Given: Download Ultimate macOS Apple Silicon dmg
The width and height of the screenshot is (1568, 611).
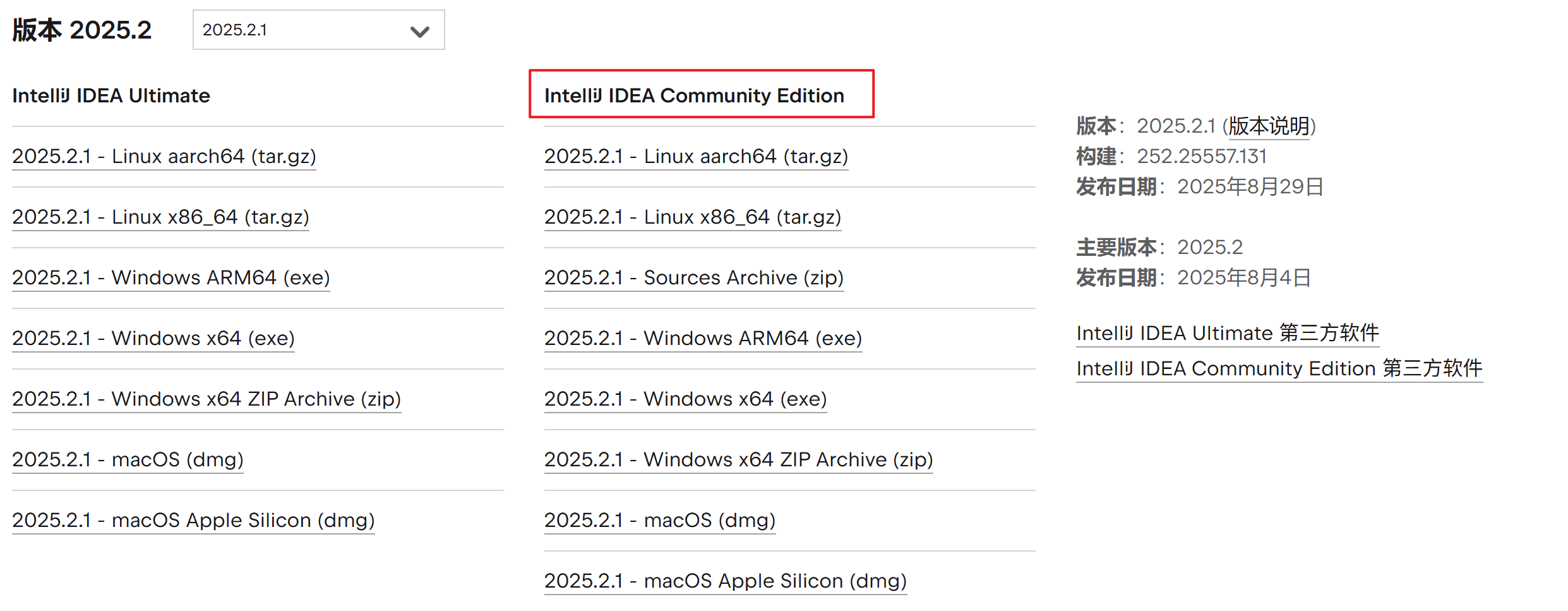Looking at the screenshot, I should pyautogui.click(x=193, y=520).
